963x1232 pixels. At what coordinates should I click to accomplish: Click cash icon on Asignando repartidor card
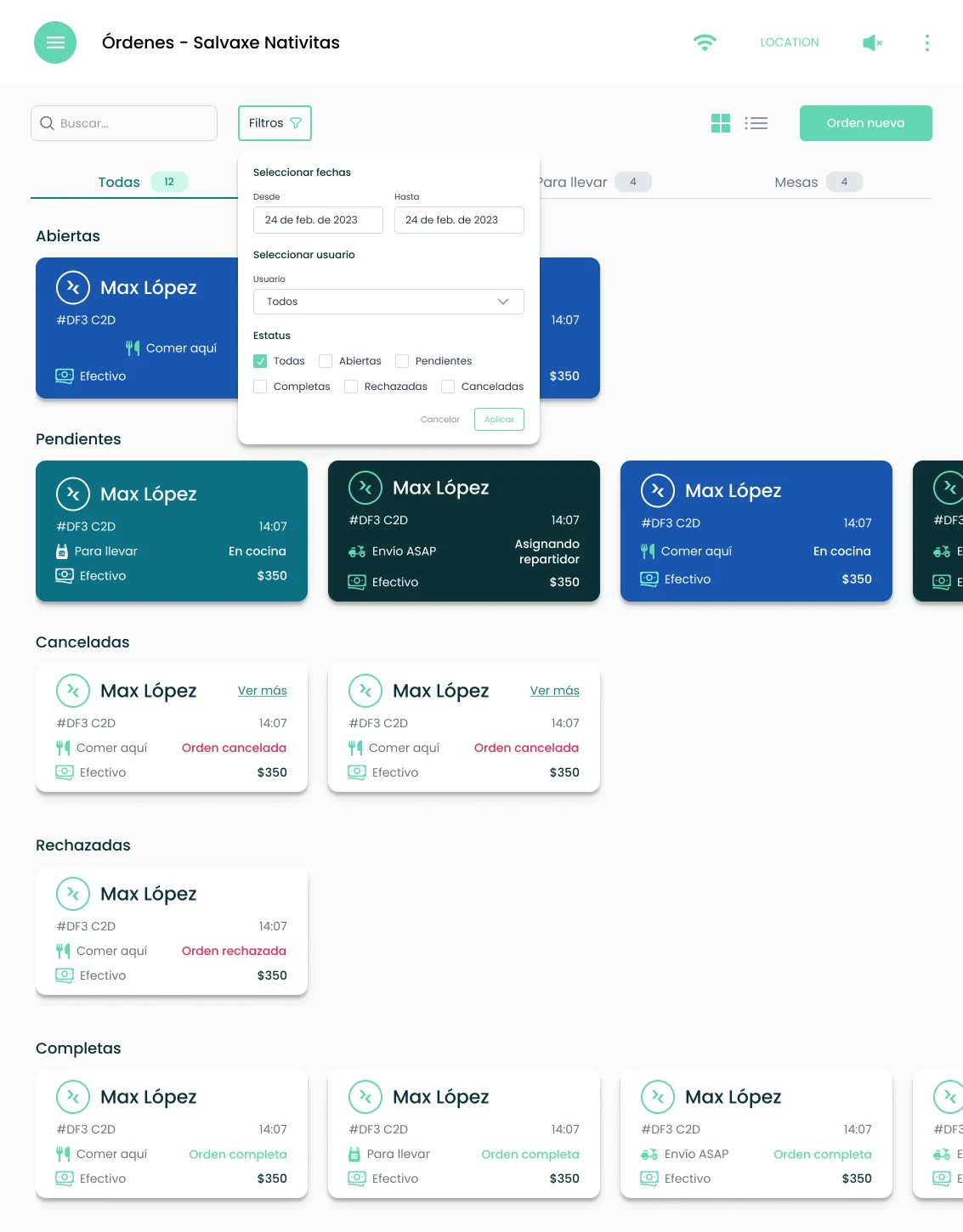(x=357, y=582)
